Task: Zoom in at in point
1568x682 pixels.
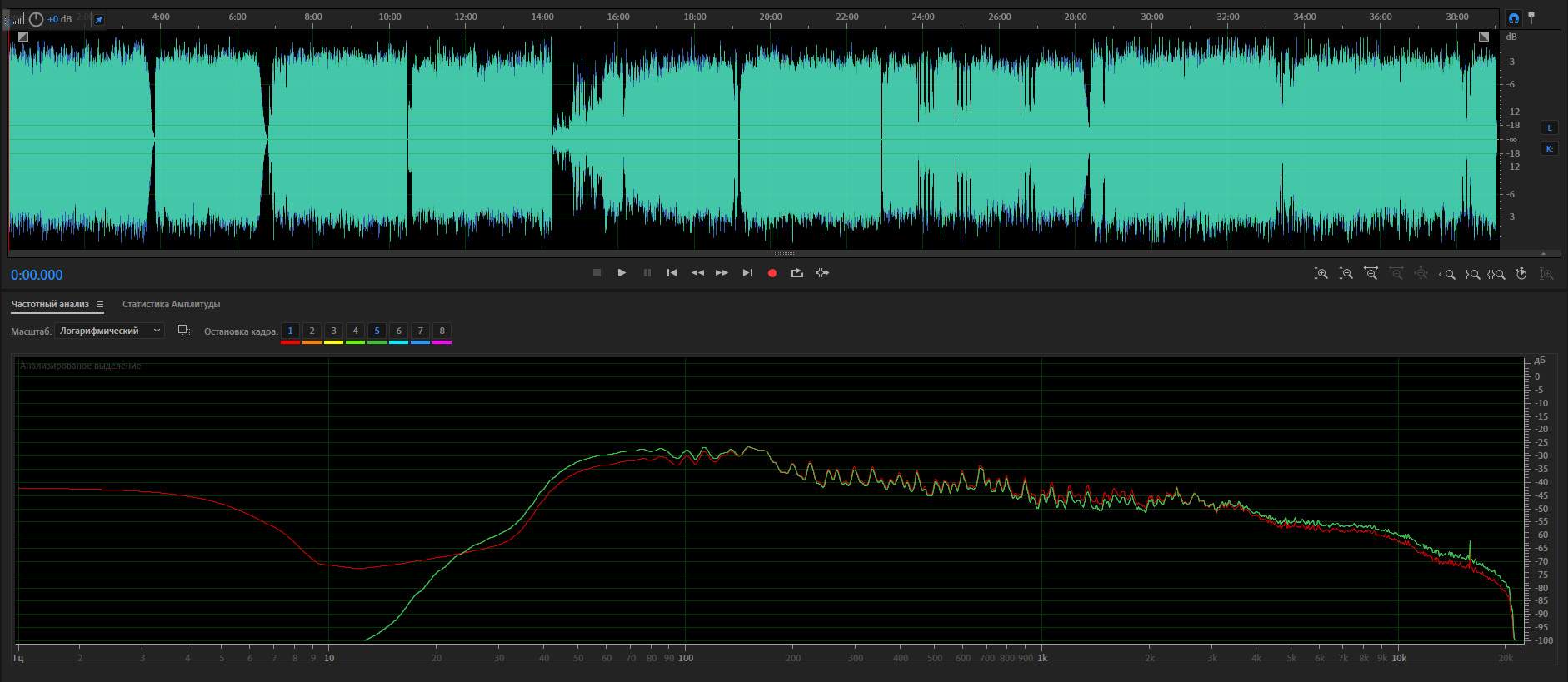Action: click(1447, 274)
